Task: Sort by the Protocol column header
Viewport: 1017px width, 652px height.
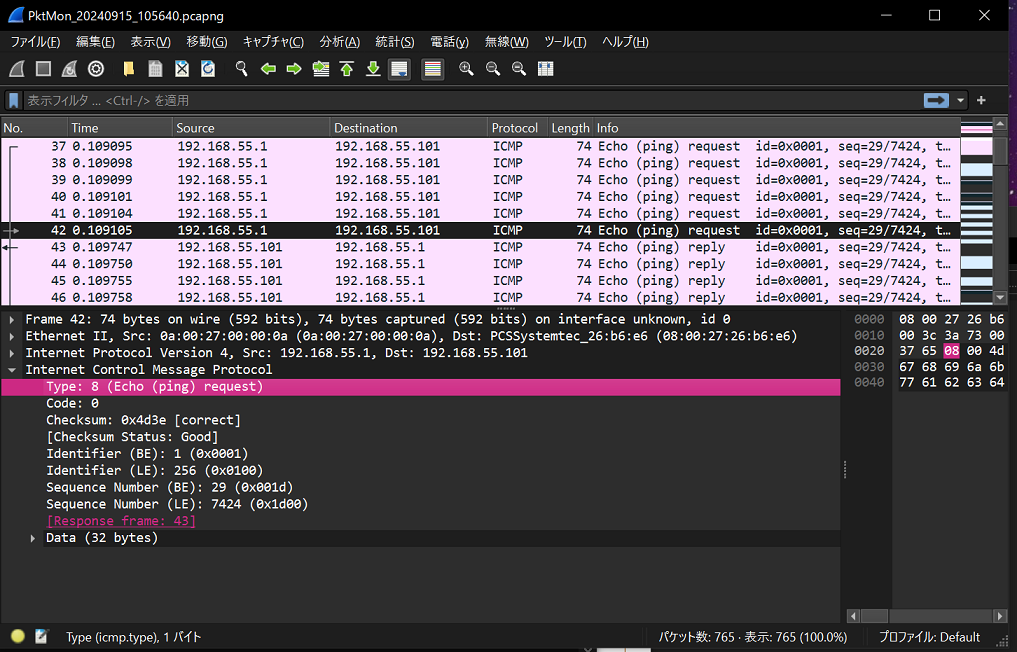Action: coord(518,128)
